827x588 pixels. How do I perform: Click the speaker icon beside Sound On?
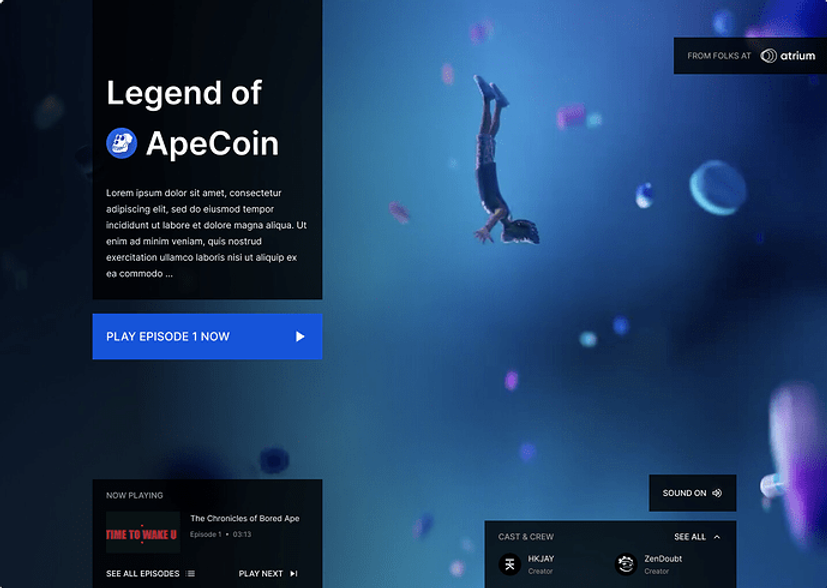click(x=717, y=493)
